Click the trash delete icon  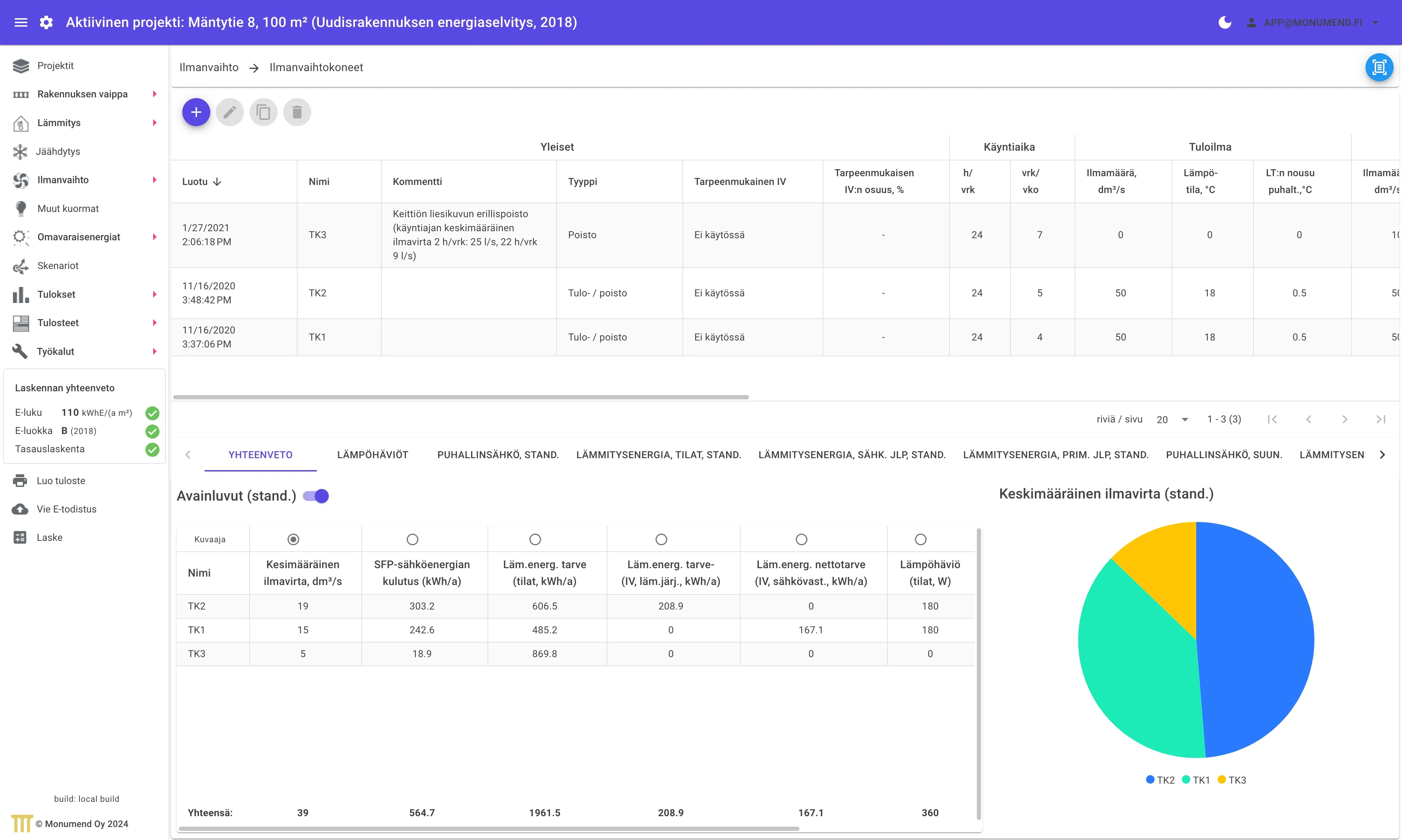[297, 112]
